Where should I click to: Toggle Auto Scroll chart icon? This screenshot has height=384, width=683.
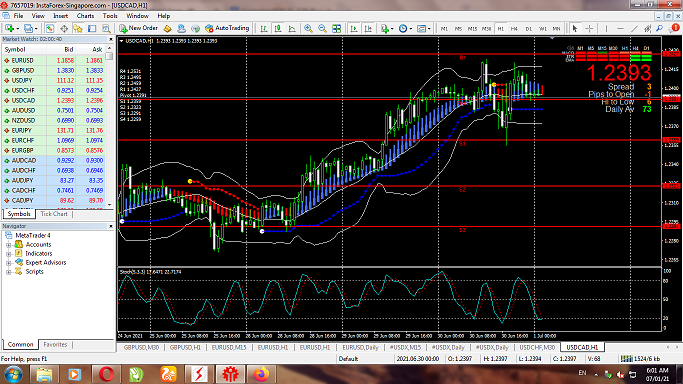click(354, 28)
